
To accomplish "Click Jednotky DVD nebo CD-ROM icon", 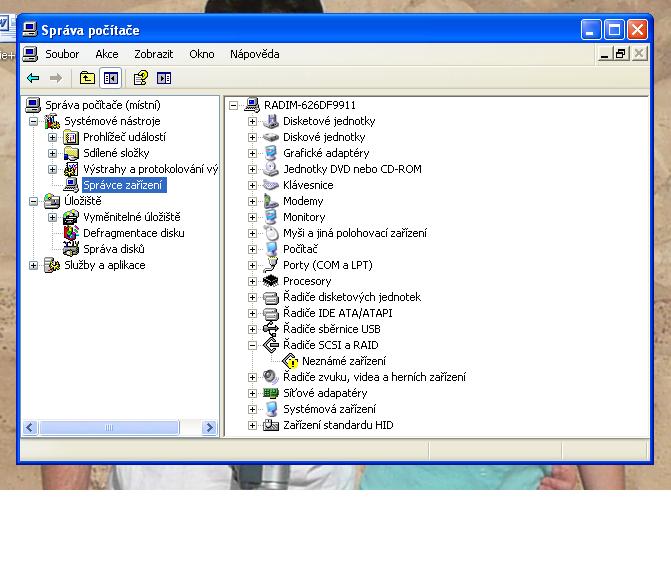I will [x=271, y=169].
